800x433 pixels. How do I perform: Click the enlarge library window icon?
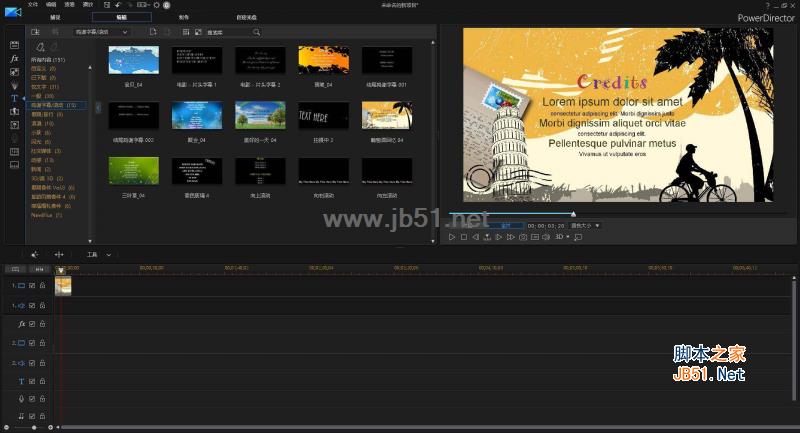198,32
